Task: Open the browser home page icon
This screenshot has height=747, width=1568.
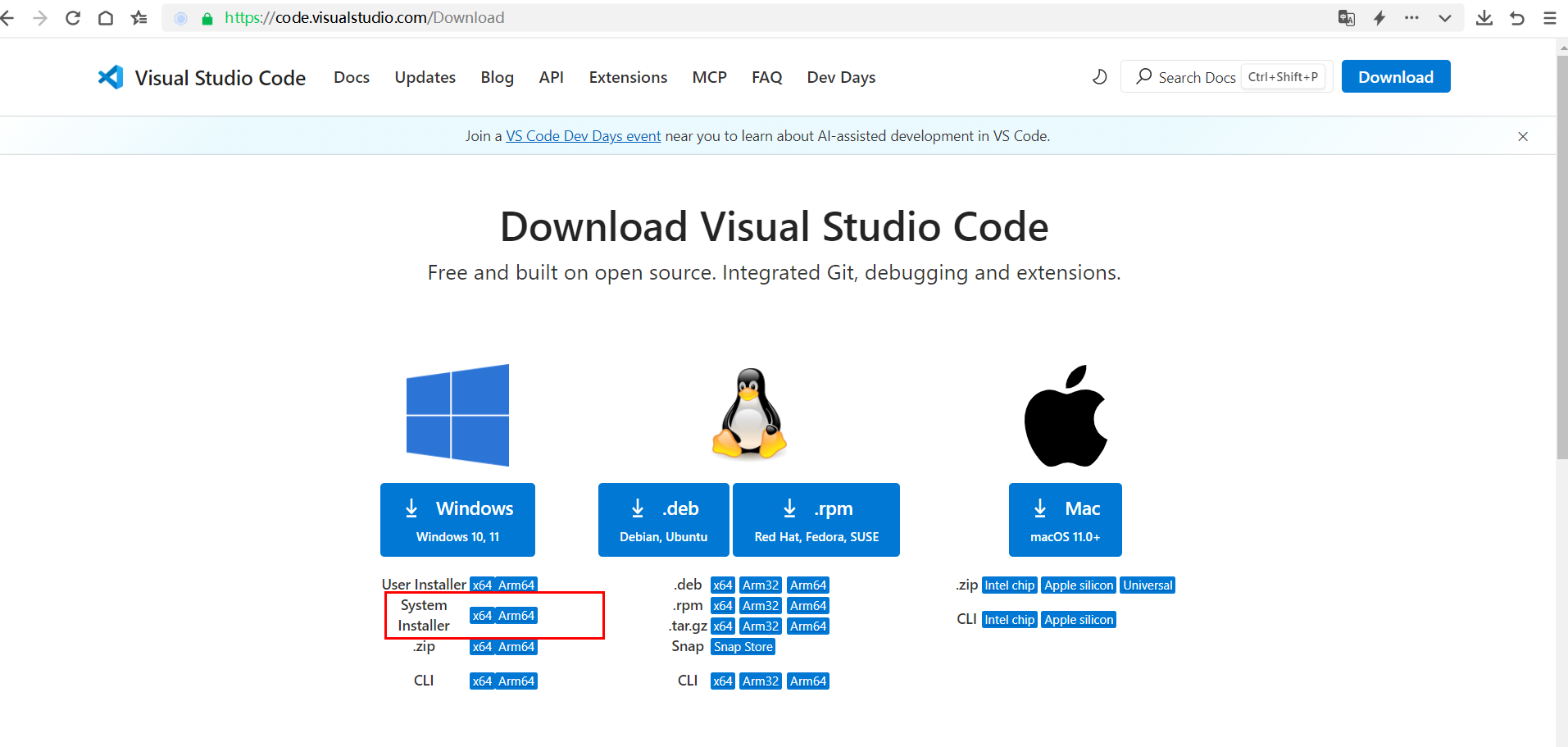Action: click(x=106, y=18)
